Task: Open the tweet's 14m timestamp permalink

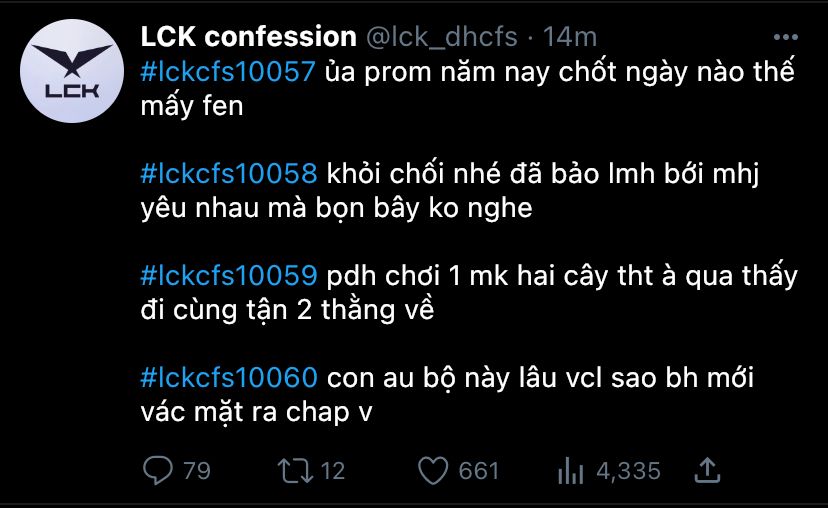Action: pyautogui.click(x=570, y=37)
